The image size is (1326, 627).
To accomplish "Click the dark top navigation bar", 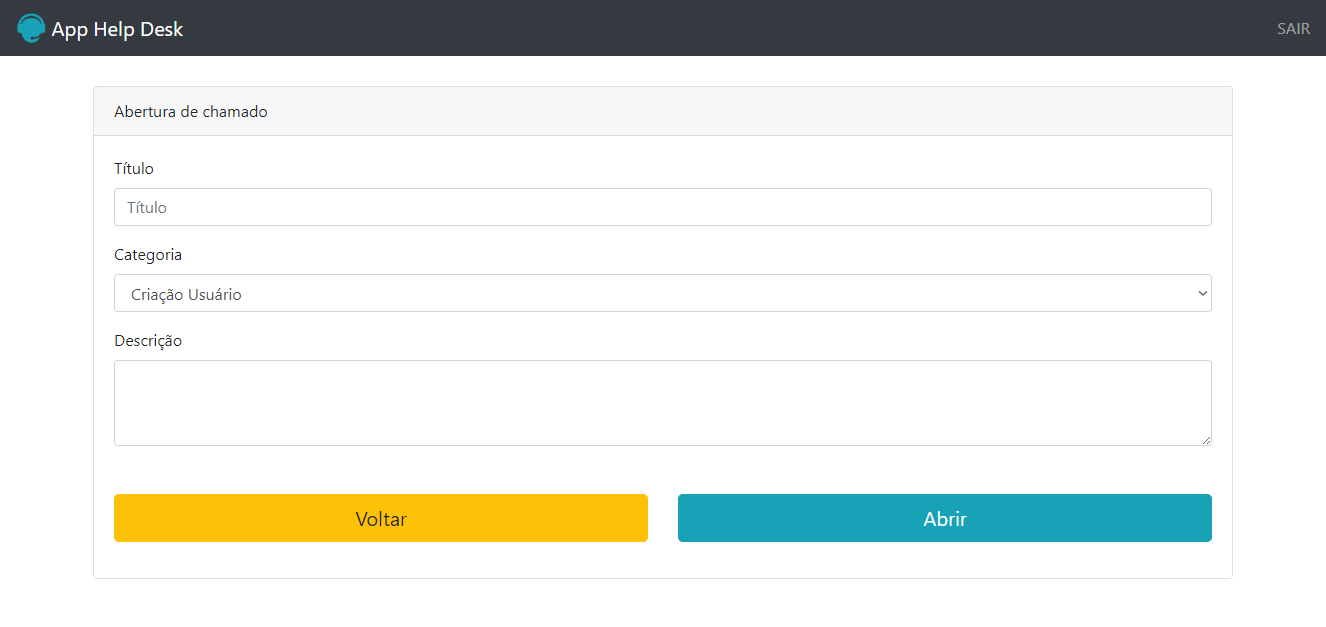I will click(700, 28).
